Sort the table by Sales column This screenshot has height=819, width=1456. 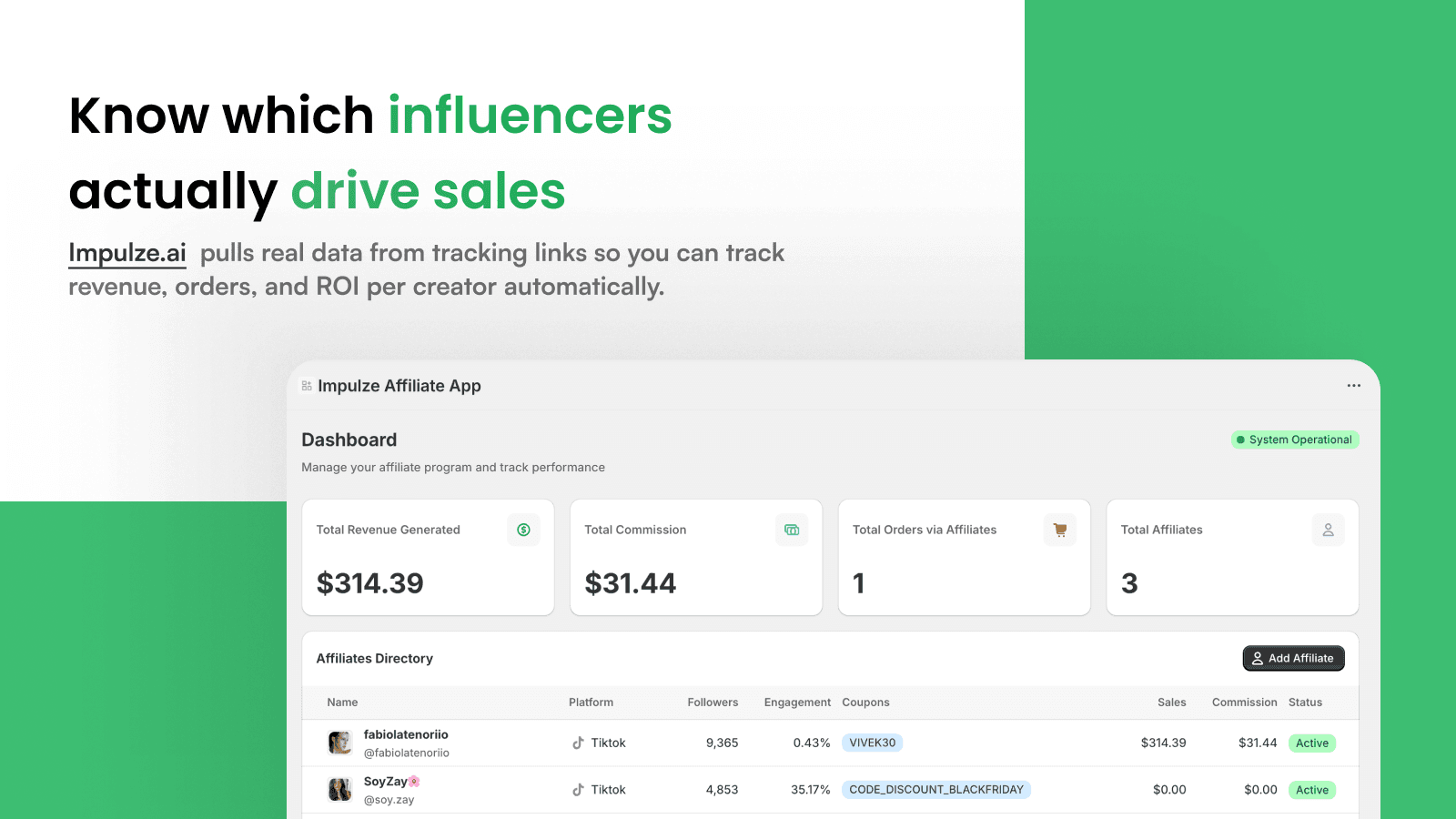[1171, 702]
